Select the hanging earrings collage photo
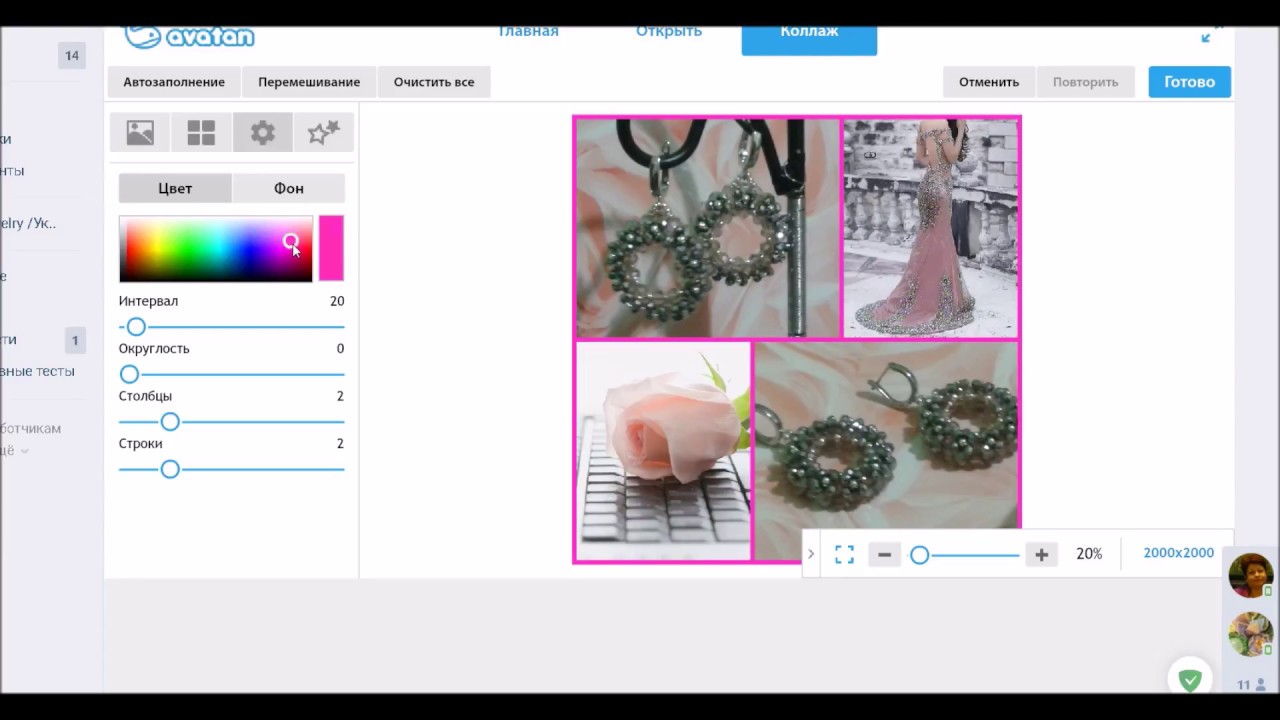The image size is (1280, 720). (x=708, y=228)
